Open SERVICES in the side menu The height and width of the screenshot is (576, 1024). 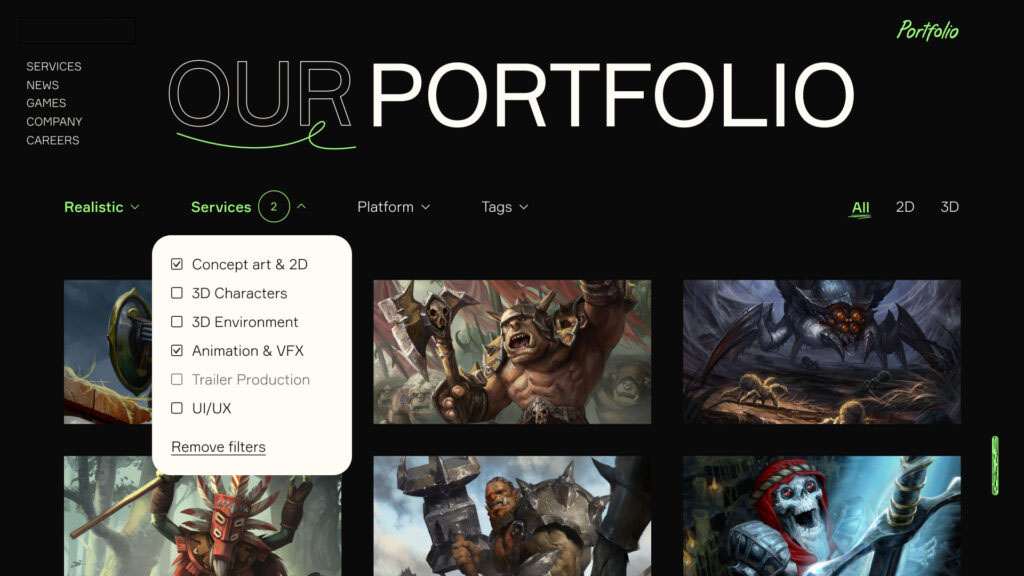pos(54,67)
